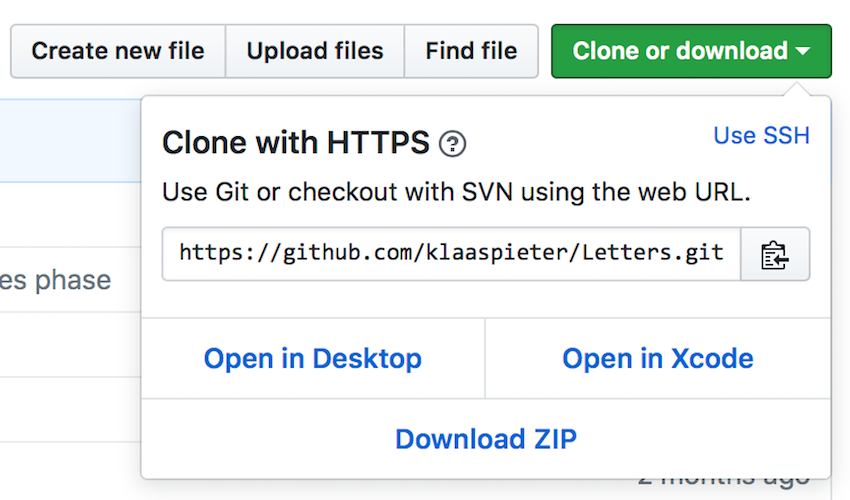Toggle the Clone or download popover
The image size is (850, 500).
[690, 51]
